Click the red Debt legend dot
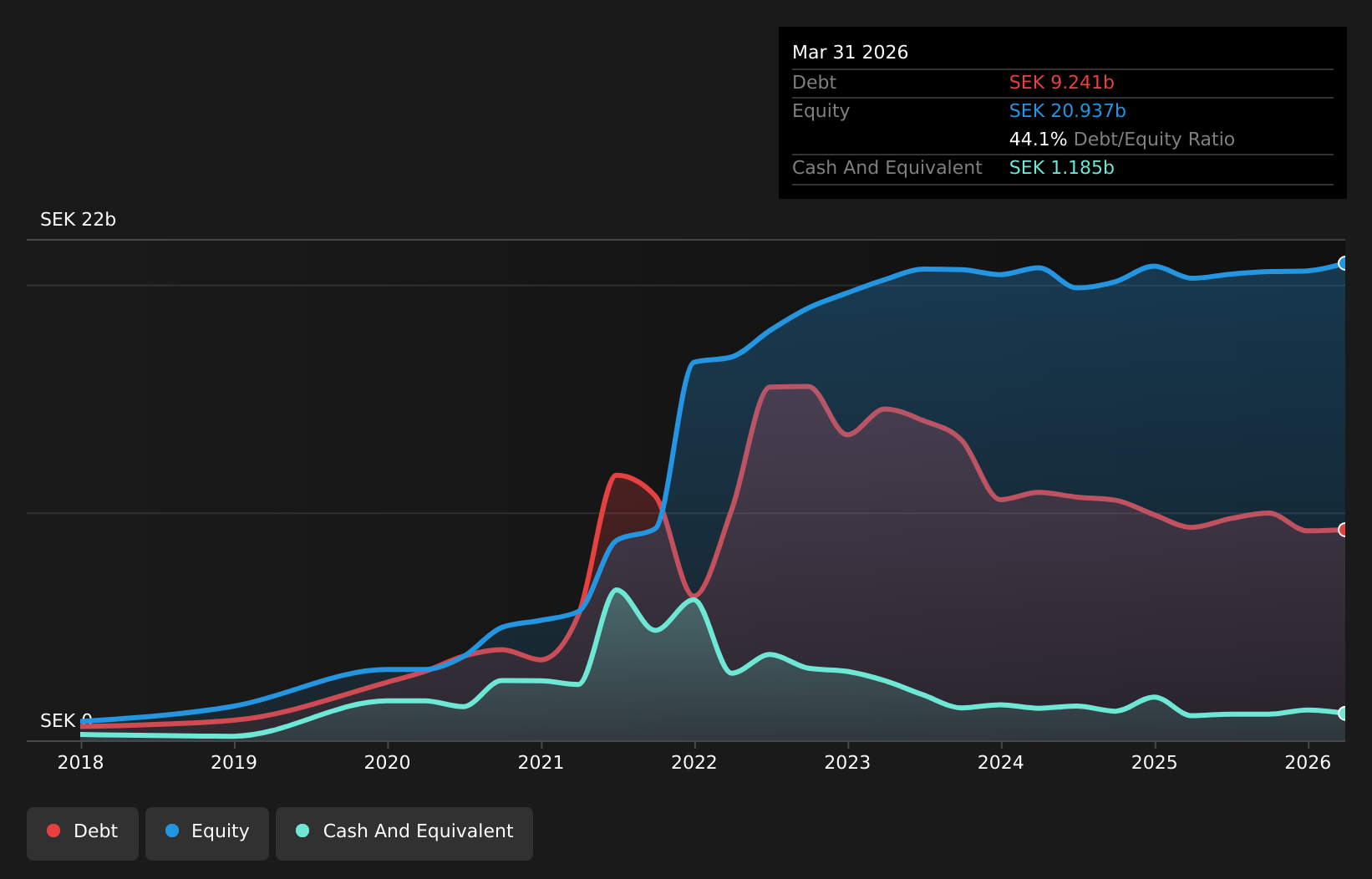The width and height of the screenshot is (1372, 879). [53, 831]
